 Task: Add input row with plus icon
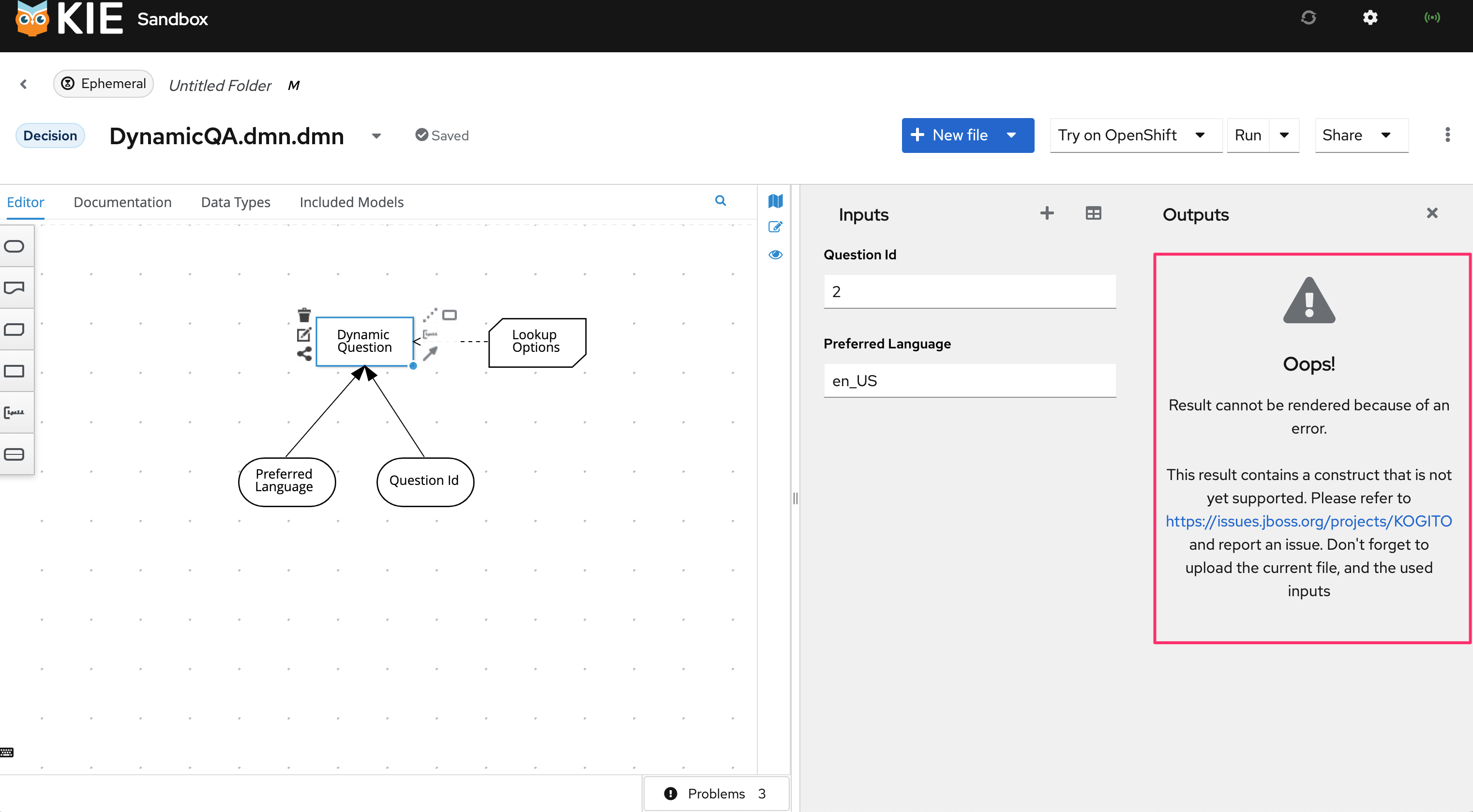tap(1046, 213)
